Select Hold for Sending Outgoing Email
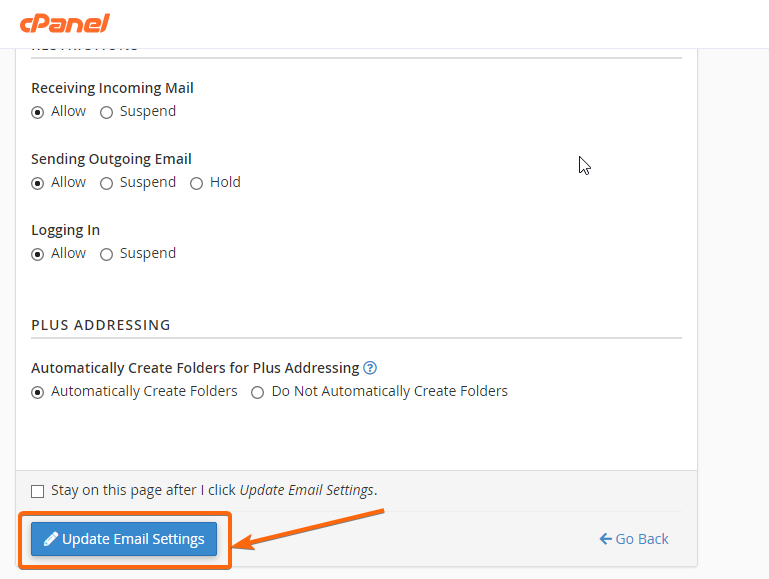The width and height of the screenshot is (769, 579). (x=196, y=183)
